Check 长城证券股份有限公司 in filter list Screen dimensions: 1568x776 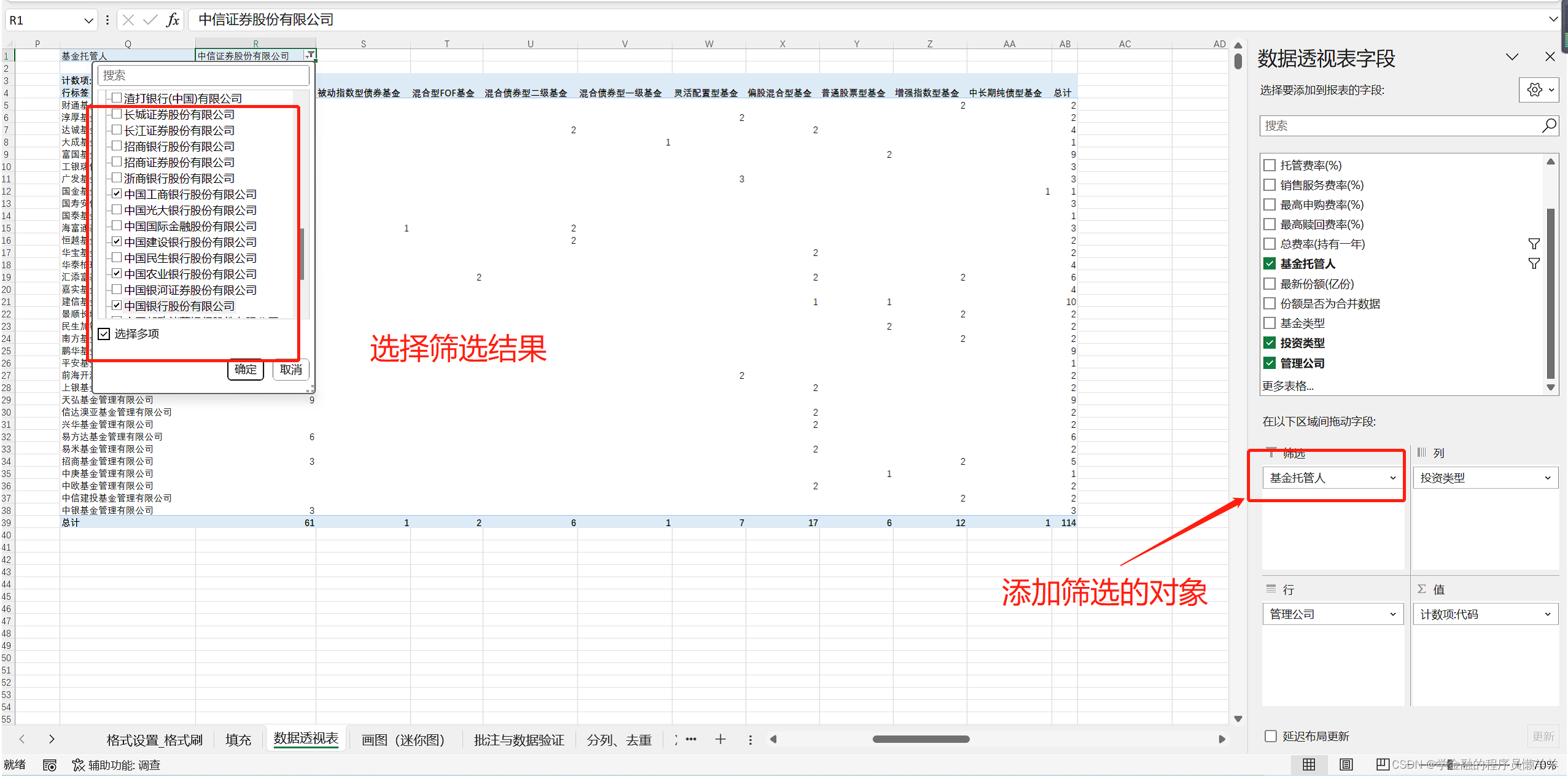click(117, 114)
